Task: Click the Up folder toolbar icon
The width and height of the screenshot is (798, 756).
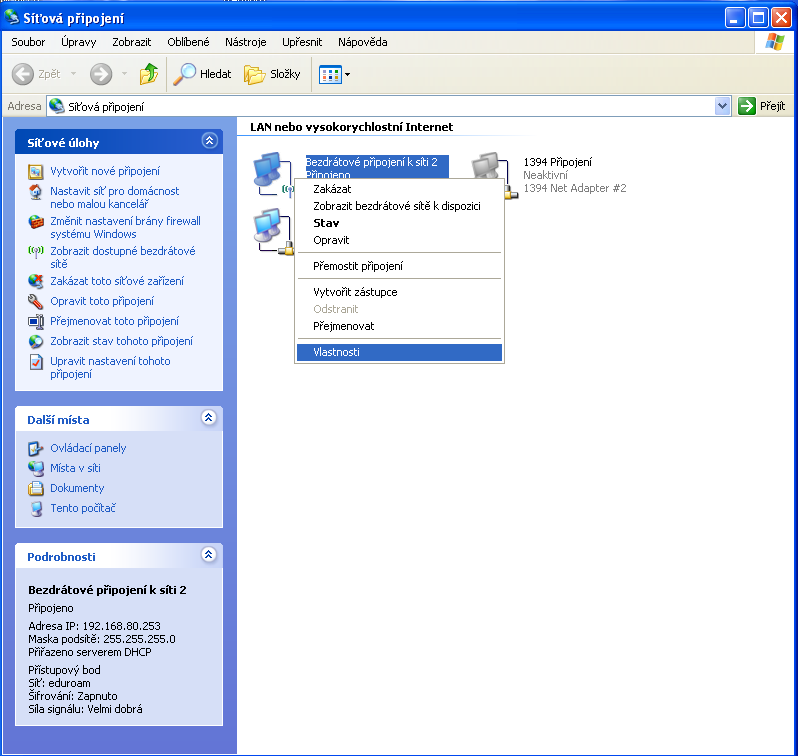Action: pos(149,74)
